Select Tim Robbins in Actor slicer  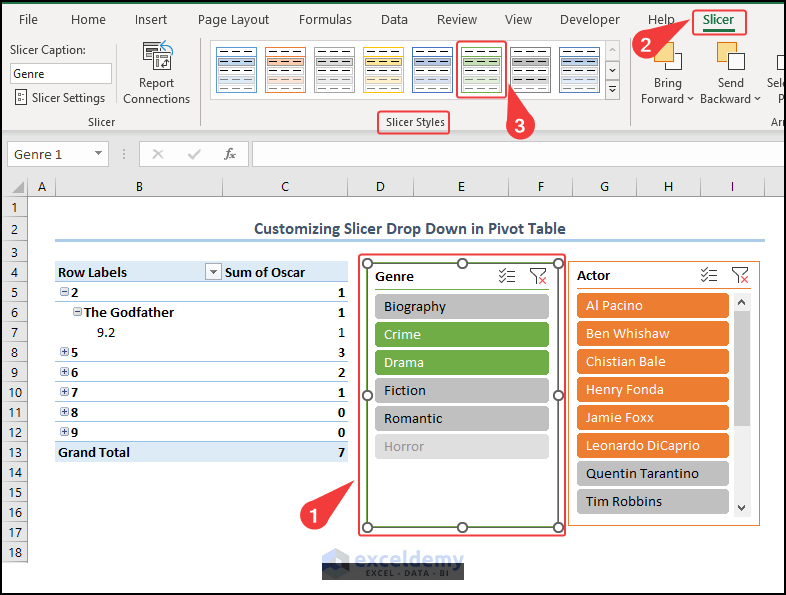coord(653,501)
